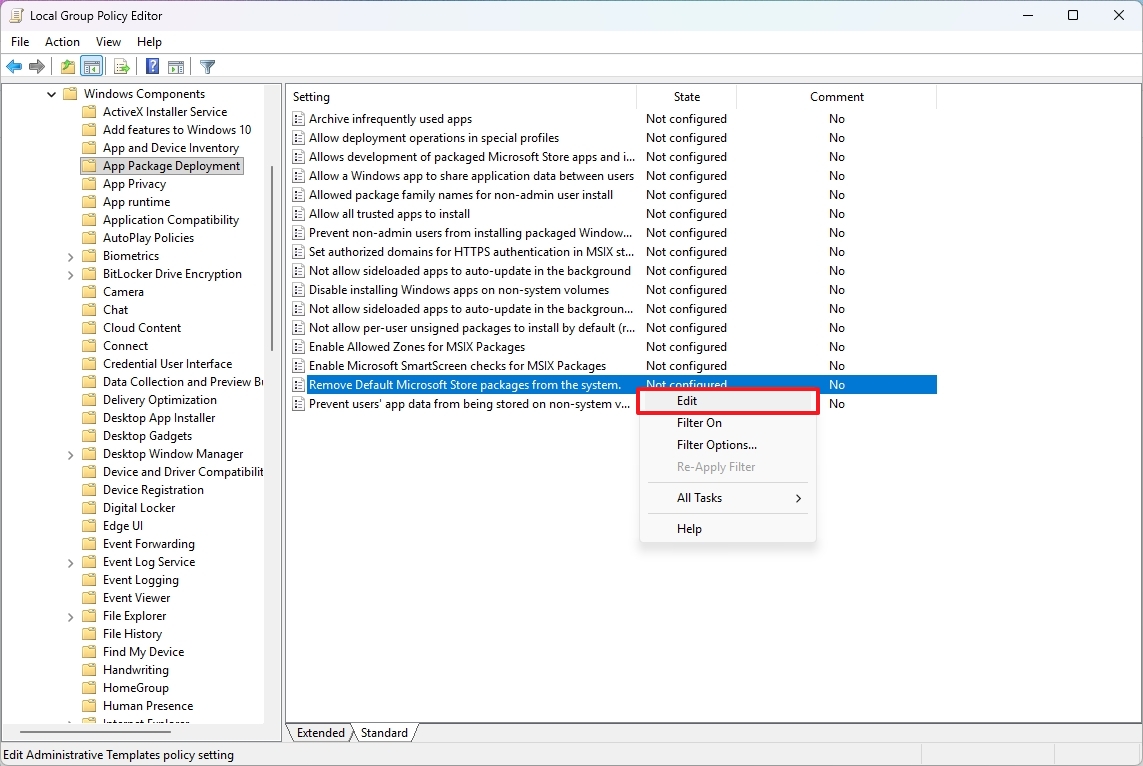The width and height of the screenshot is (1143, 766).
Task: Choose Edit from the context menu
Action: [x=686, y=400]
